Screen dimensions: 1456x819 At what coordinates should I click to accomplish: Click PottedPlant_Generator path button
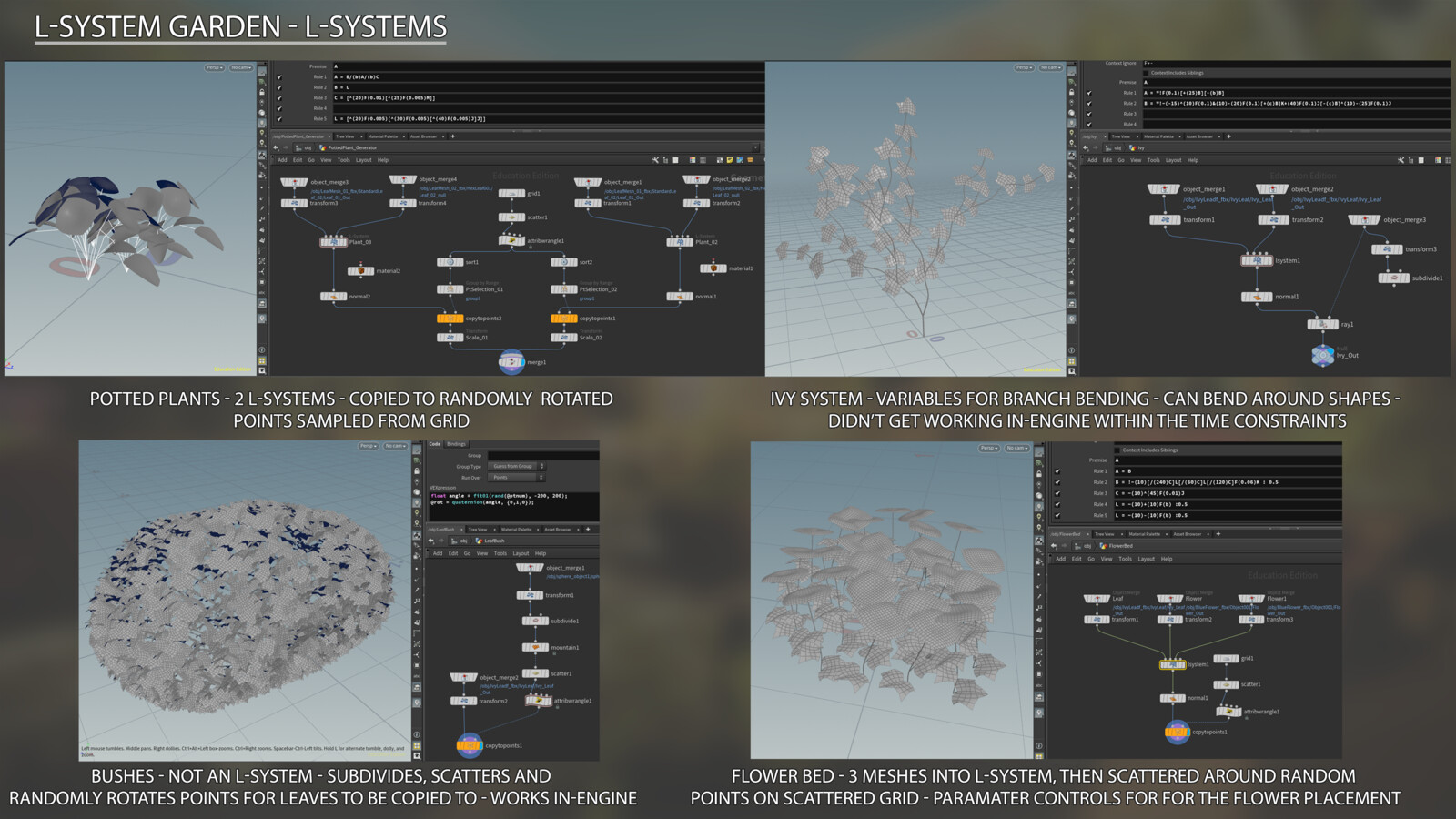349,147
